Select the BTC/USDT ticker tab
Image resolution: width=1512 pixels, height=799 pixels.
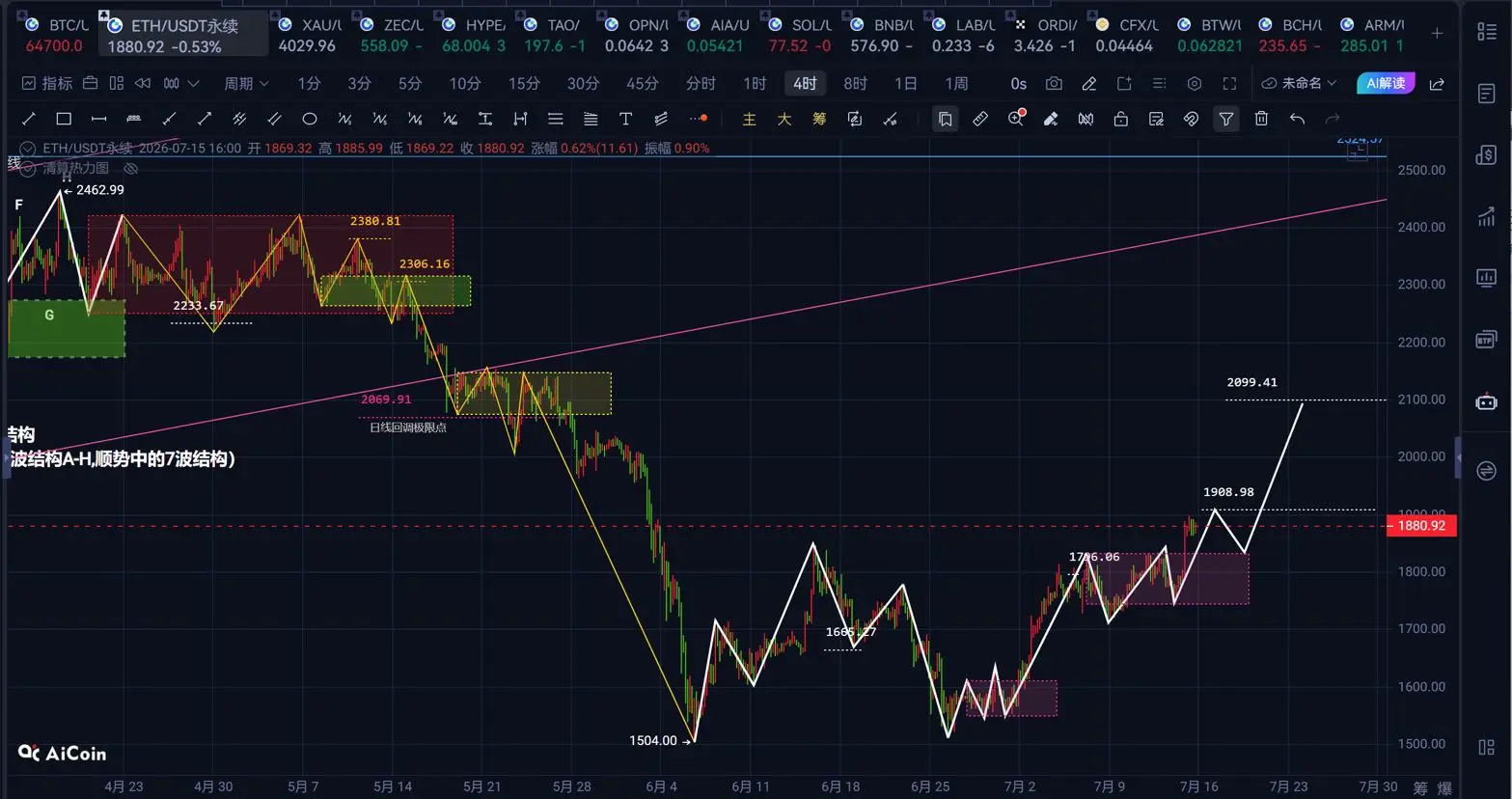(x=54, y=36)
